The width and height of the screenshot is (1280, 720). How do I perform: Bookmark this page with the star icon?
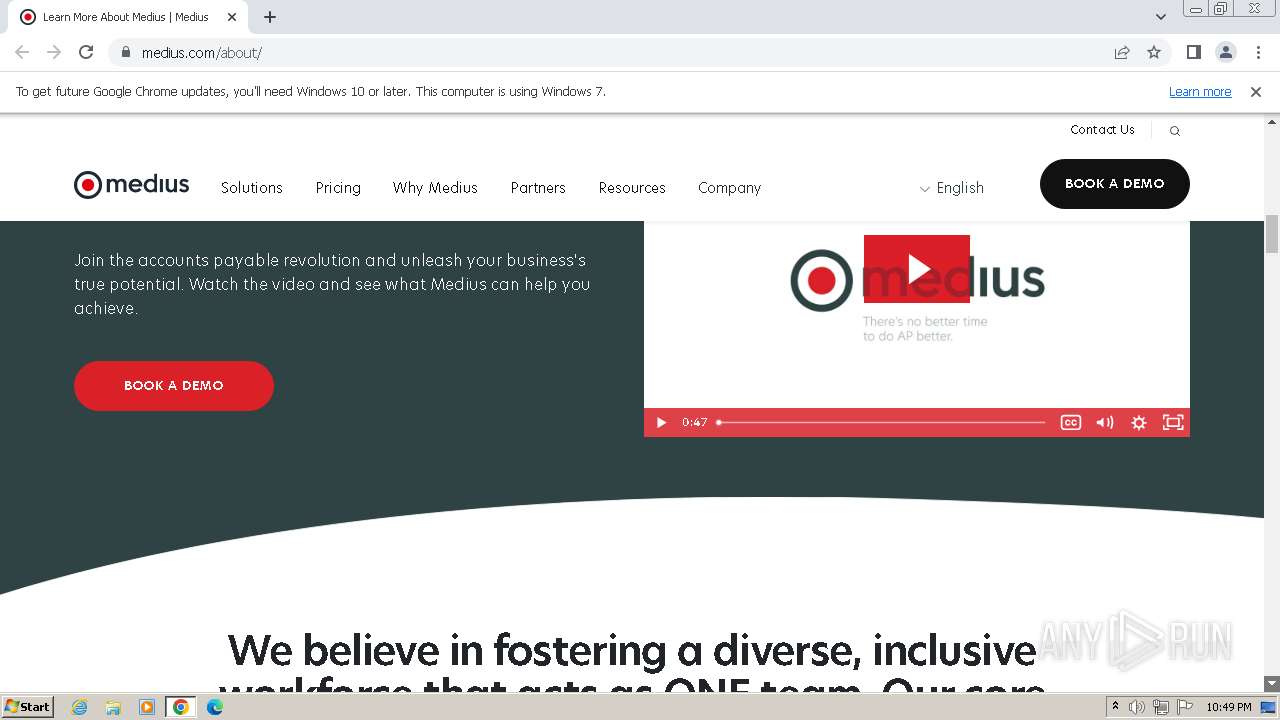(x=1154, y=52)
